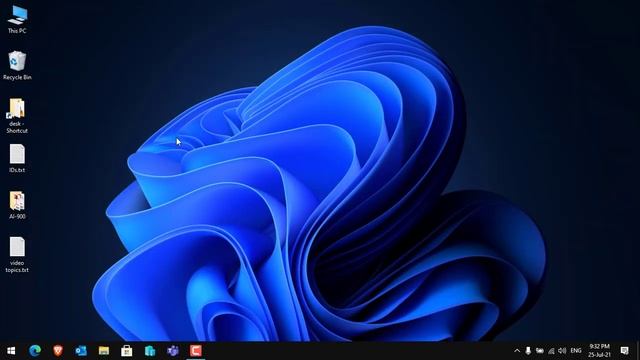Open the network connections tray icon

(x=551, y=351)
